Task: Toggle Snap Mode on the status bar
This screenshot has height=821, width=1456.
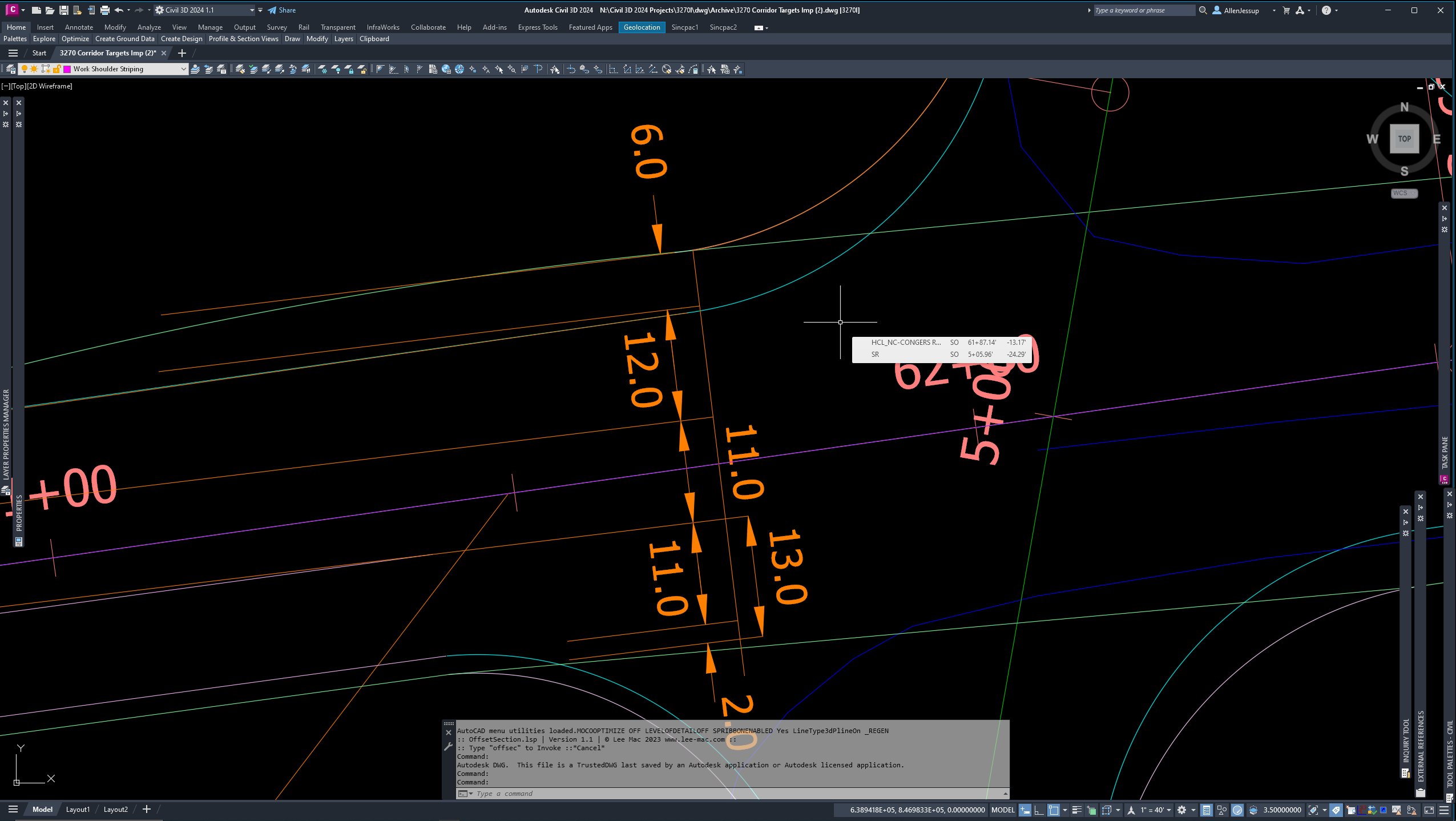Action: [1024, 810]
